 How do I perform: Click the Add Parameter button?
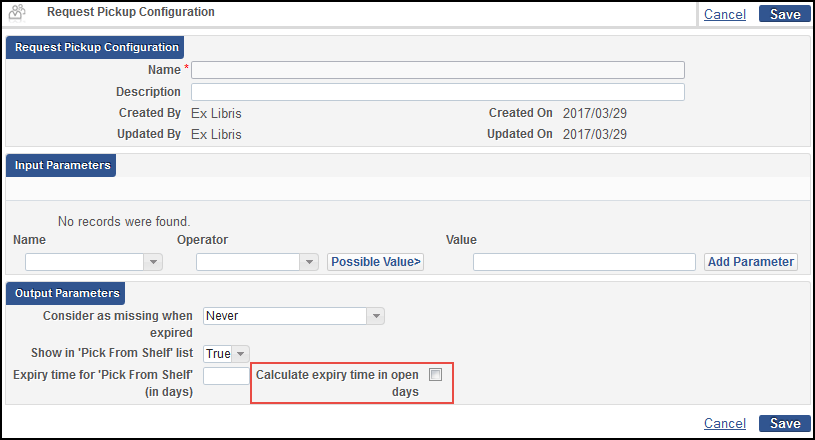pos(751,262)
